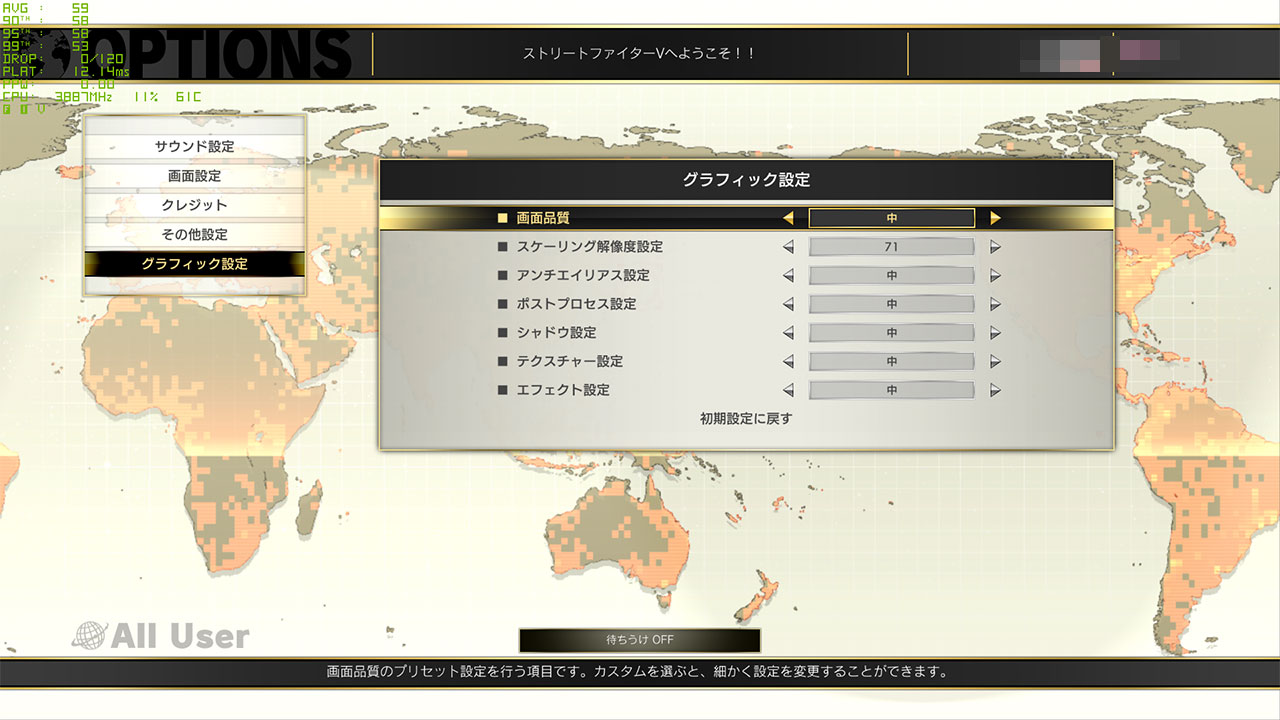The width and height of the screenshot is (1280, 720).
Task: Raise ポストプロセス設定 with right arrow
Action: tap(995, 304)
